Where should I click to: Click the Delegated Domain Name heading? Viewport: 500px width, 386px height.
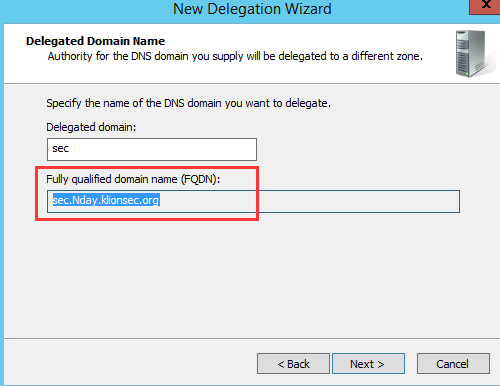95,41
